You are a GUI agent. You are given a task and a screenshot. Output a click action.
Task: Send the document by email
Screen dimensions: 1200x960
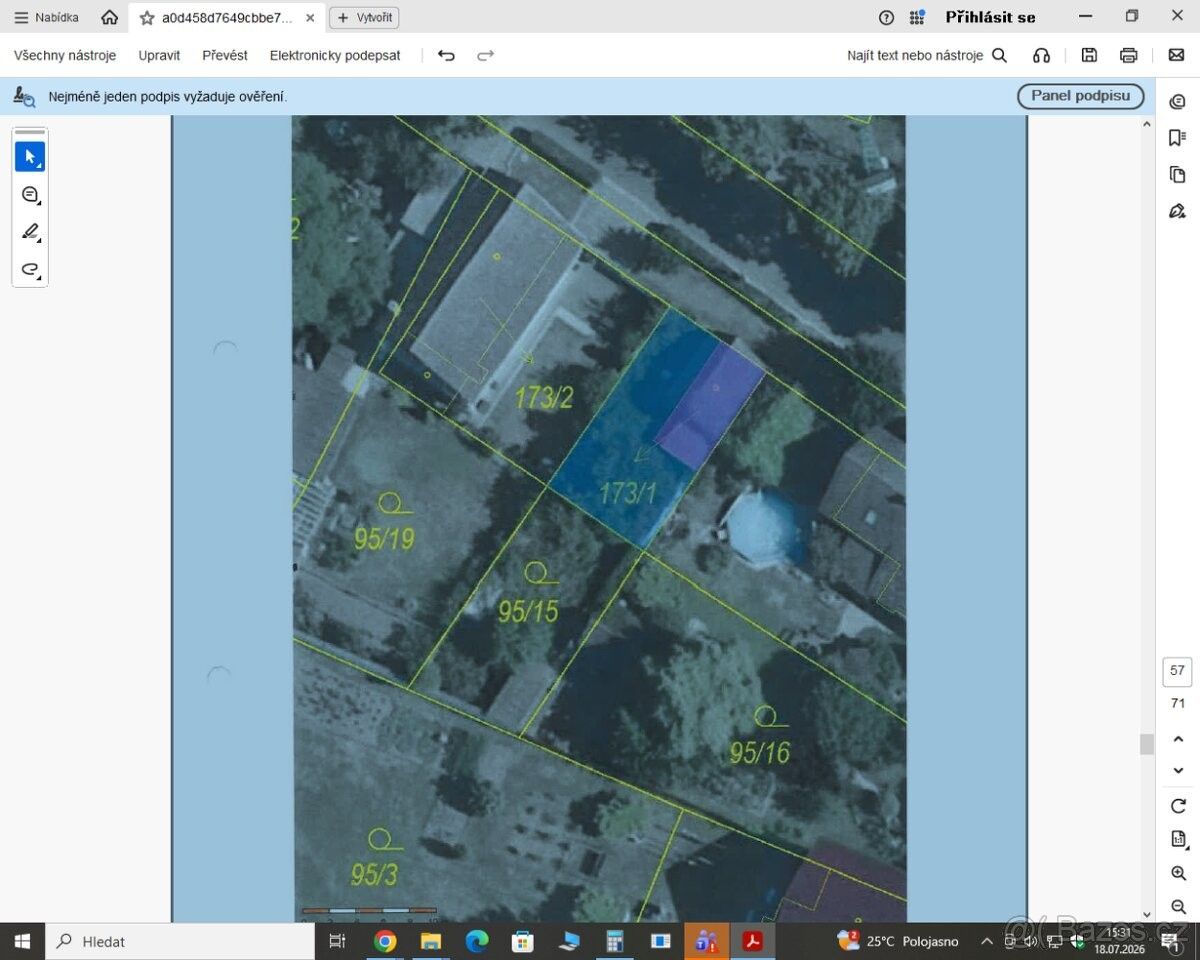(x=1176, y=56)
